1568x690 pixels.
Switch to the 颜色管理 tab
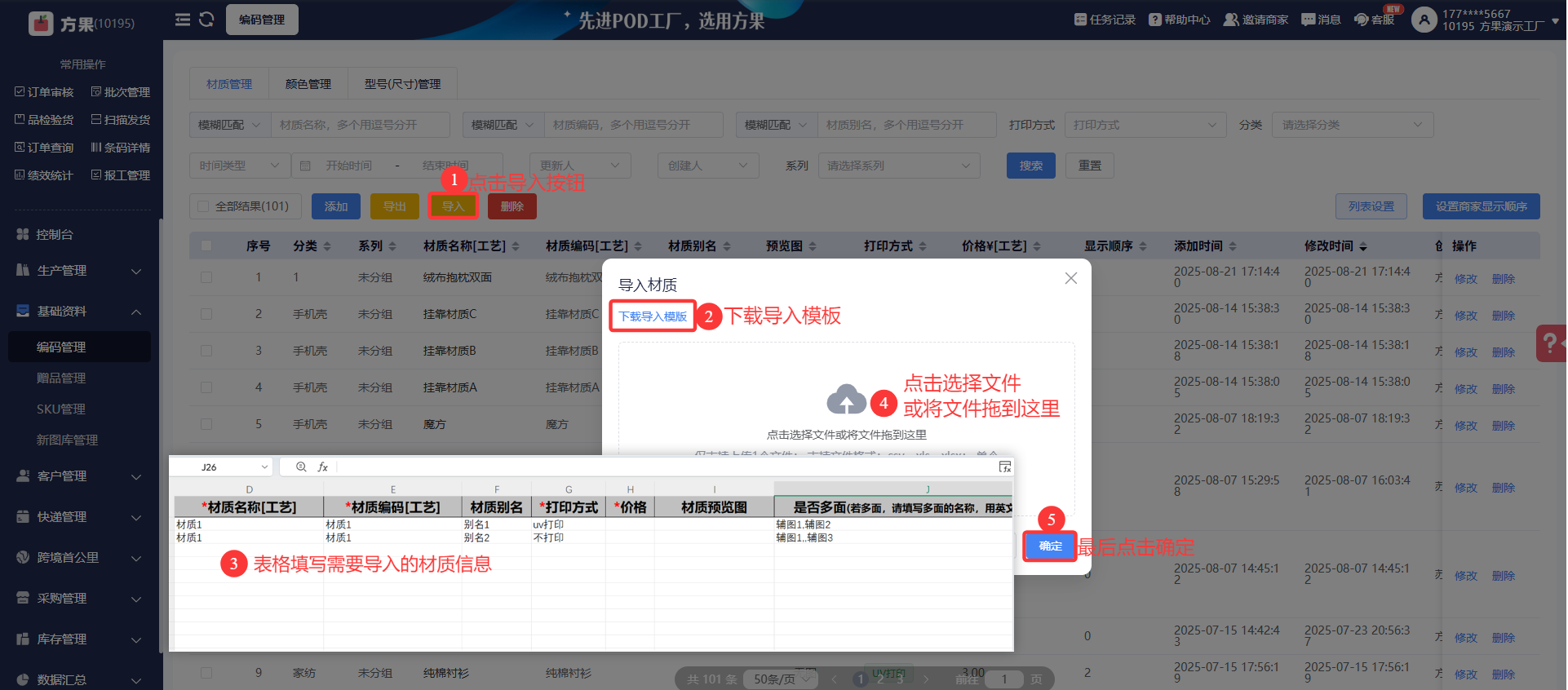(308, 84)
